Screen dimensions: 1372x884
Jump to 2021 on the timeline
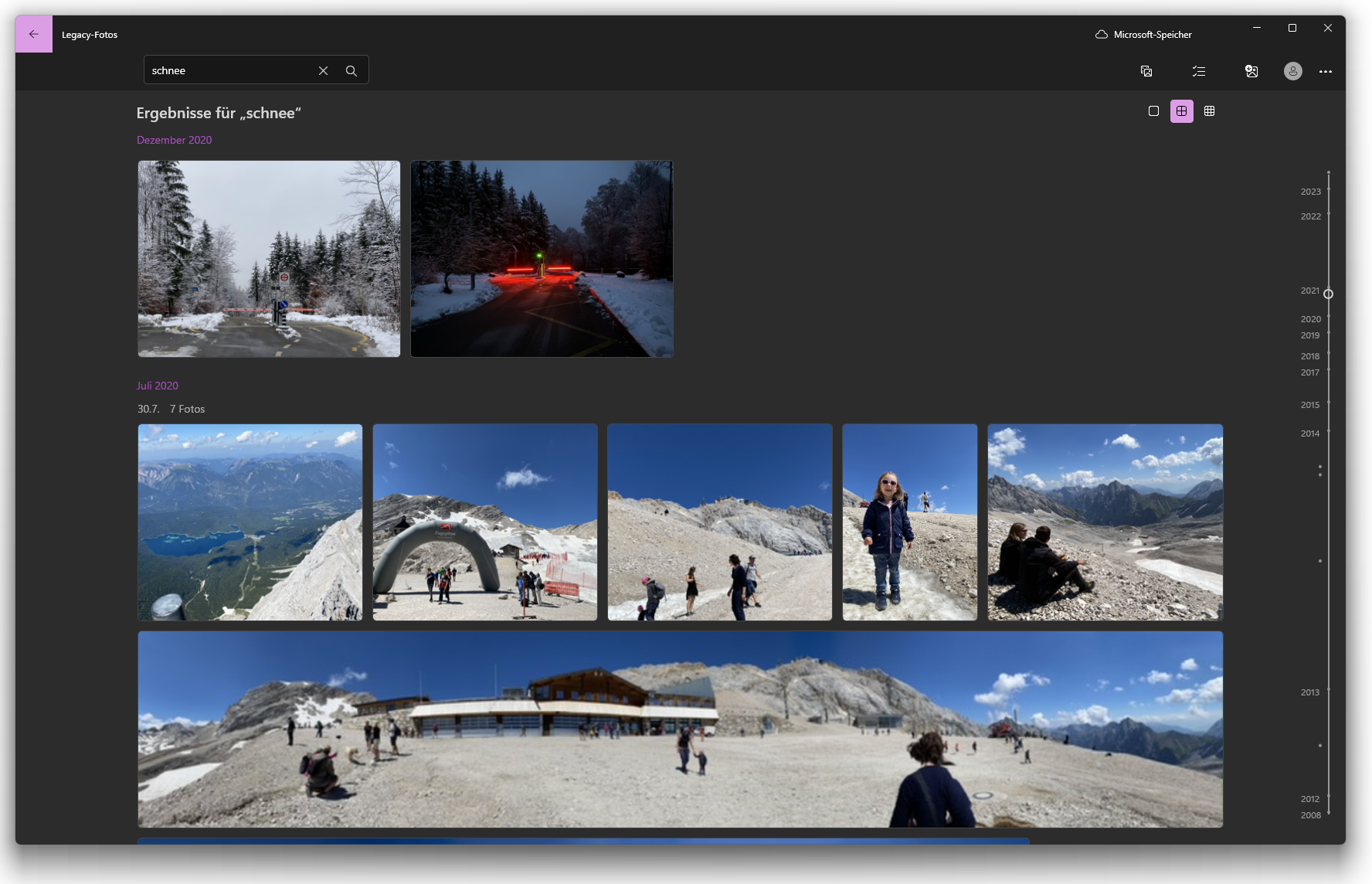pyautogui.click(x=1310, y=291)
